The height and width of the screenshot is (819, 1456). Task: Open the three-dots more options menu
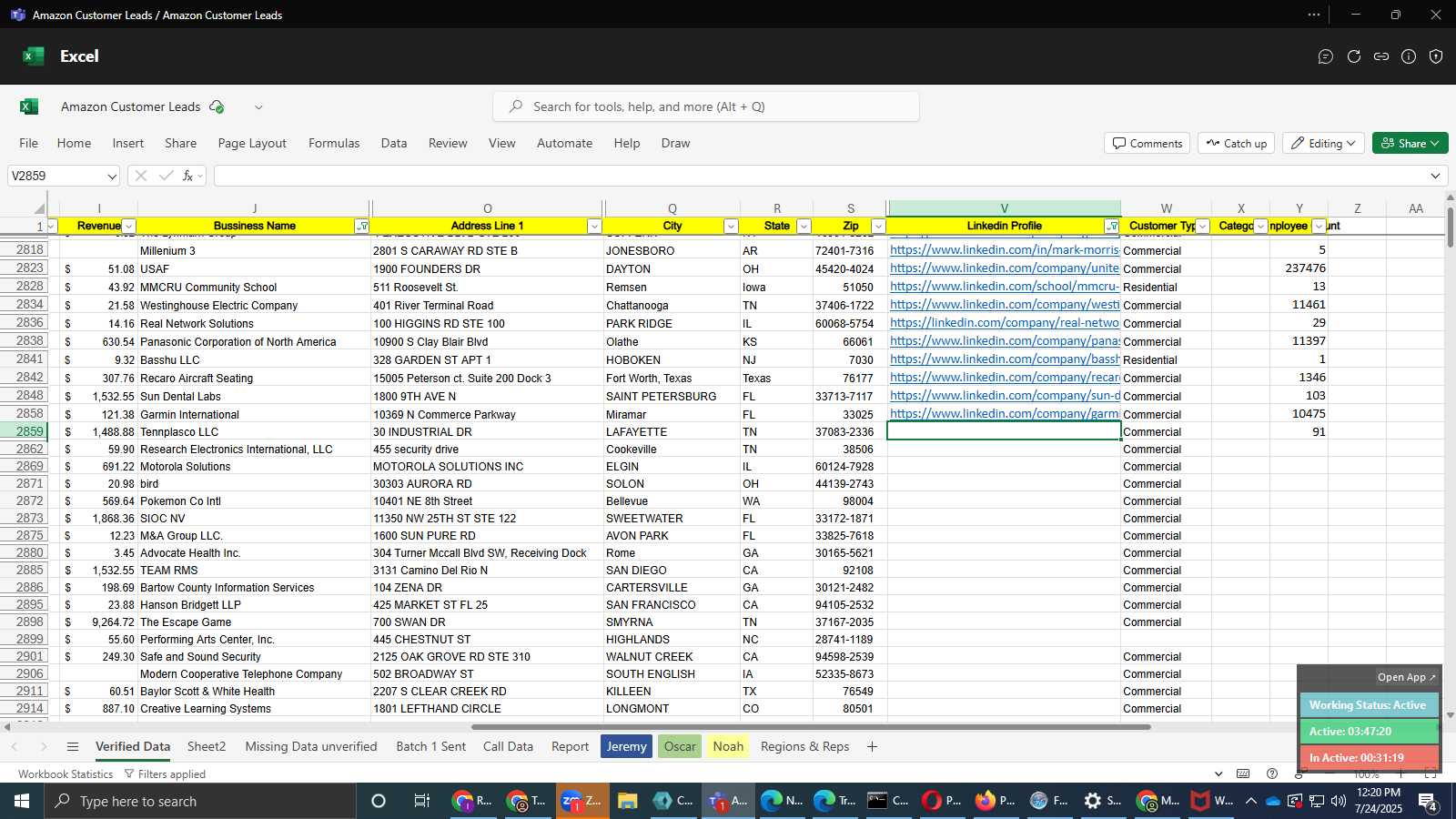click(1314, 15)
